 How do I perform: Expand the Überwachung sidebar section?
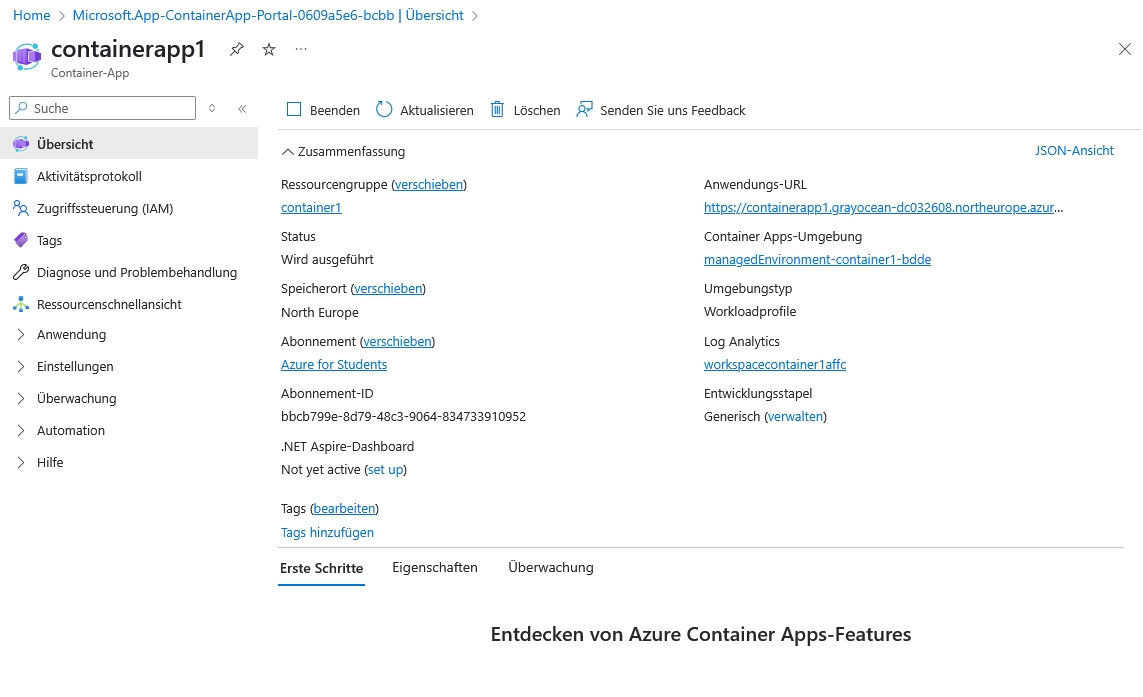tap(76, 399)
